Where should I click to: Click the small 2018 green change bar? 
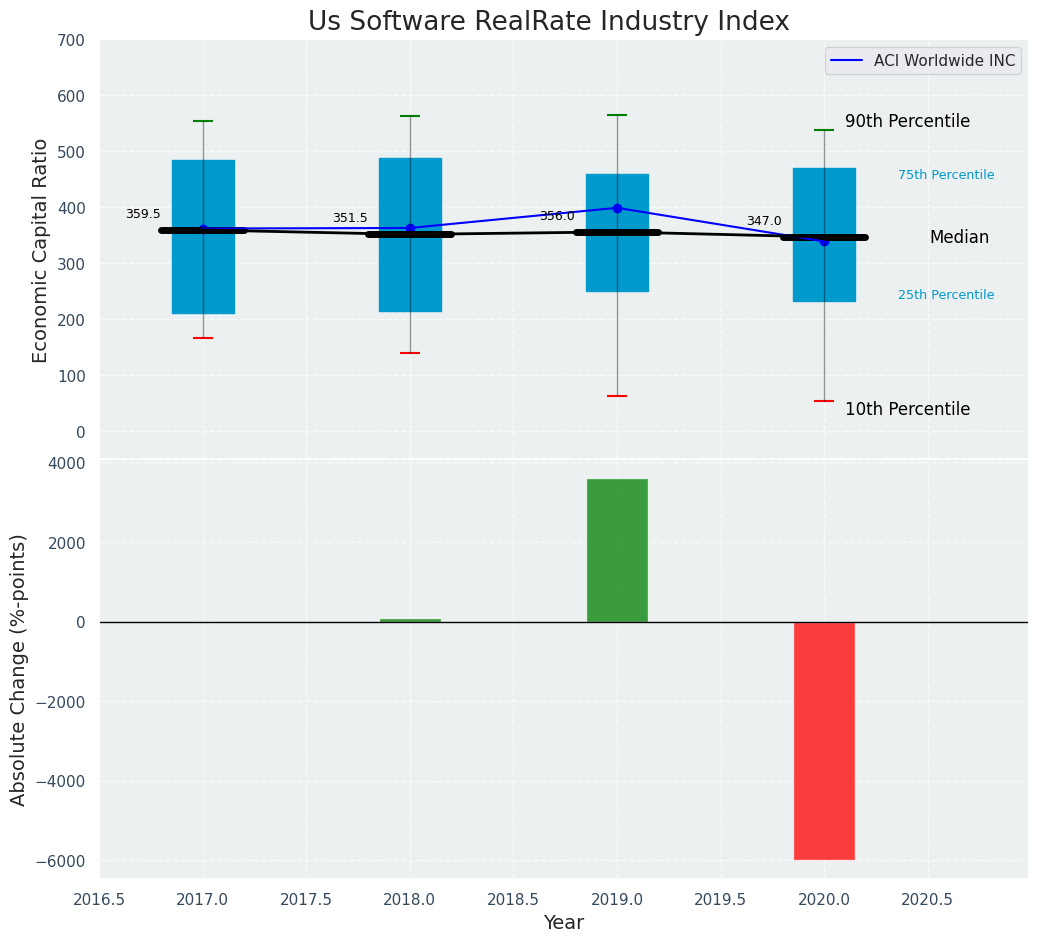[410, 620]
